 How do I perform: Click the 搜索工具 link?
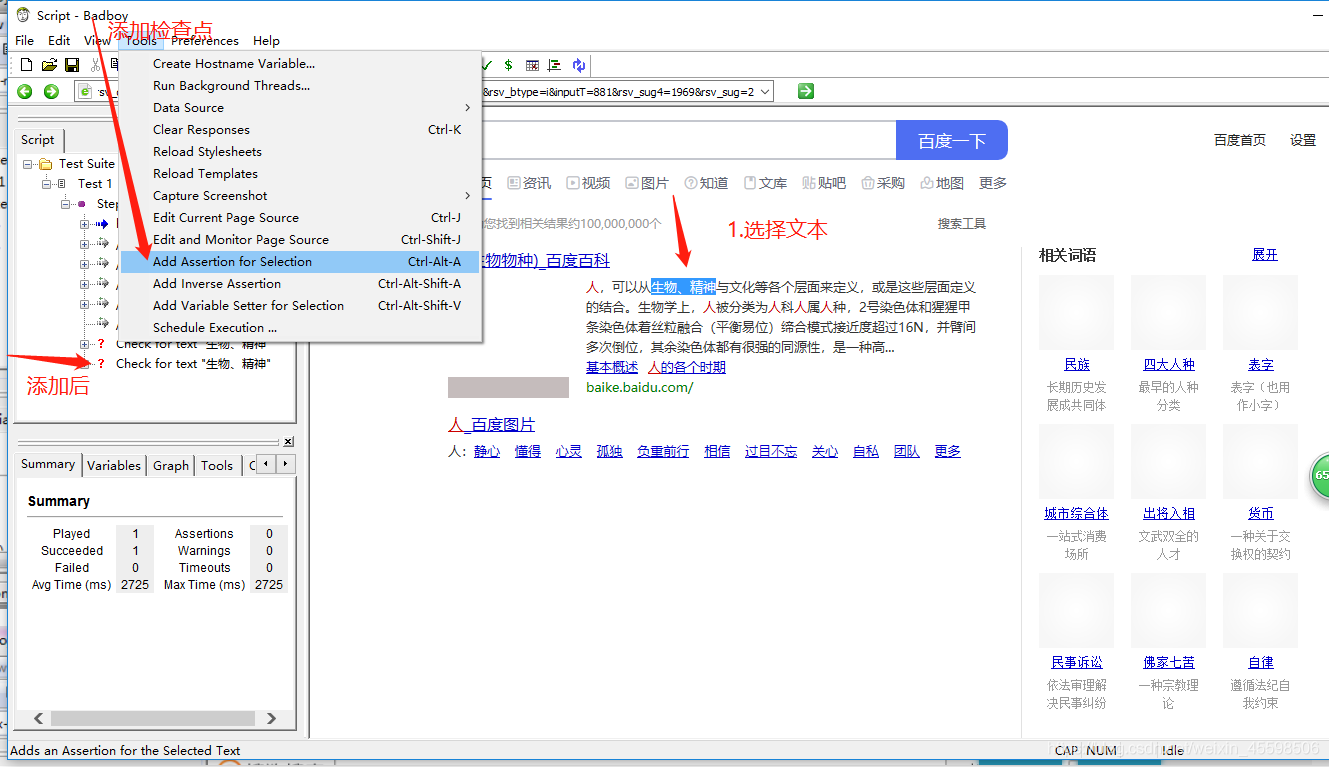(x=962, y=224)
